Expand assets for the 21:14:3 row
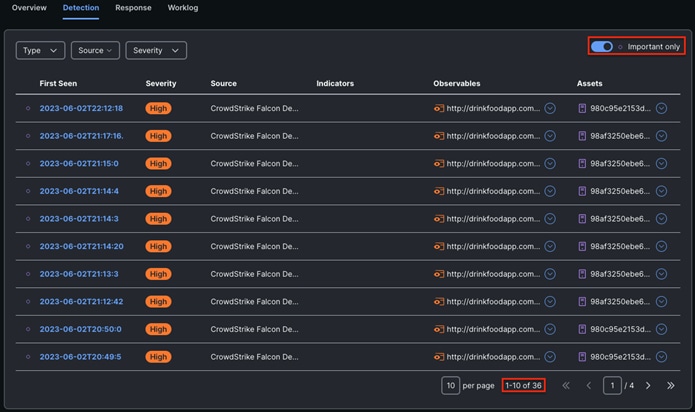Viewport: 695px width, 412px height. (661, 219)
